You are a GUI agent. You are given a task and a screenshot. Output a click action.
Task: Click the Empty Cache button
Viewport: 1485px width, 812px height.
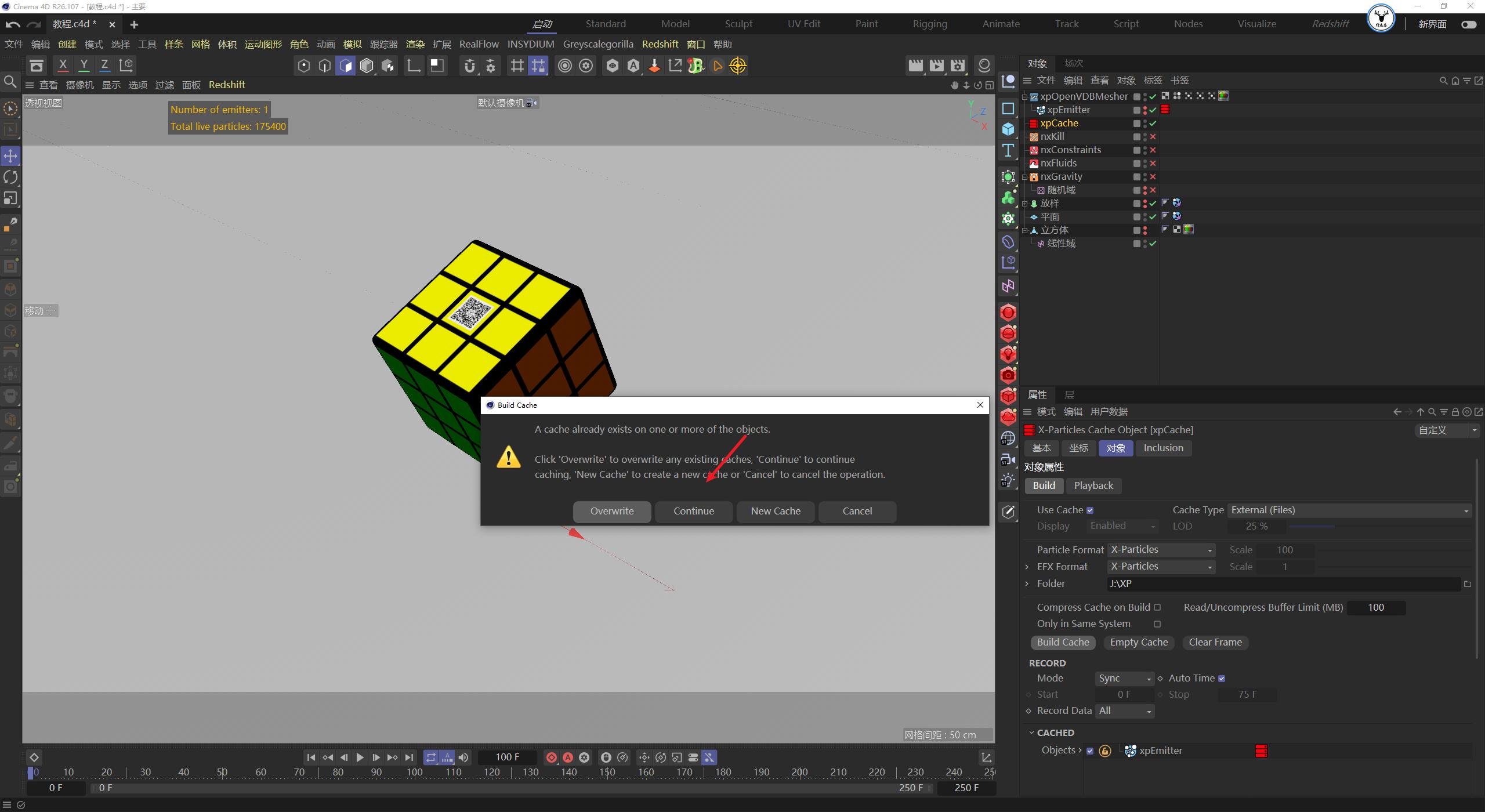(1138, 642)
